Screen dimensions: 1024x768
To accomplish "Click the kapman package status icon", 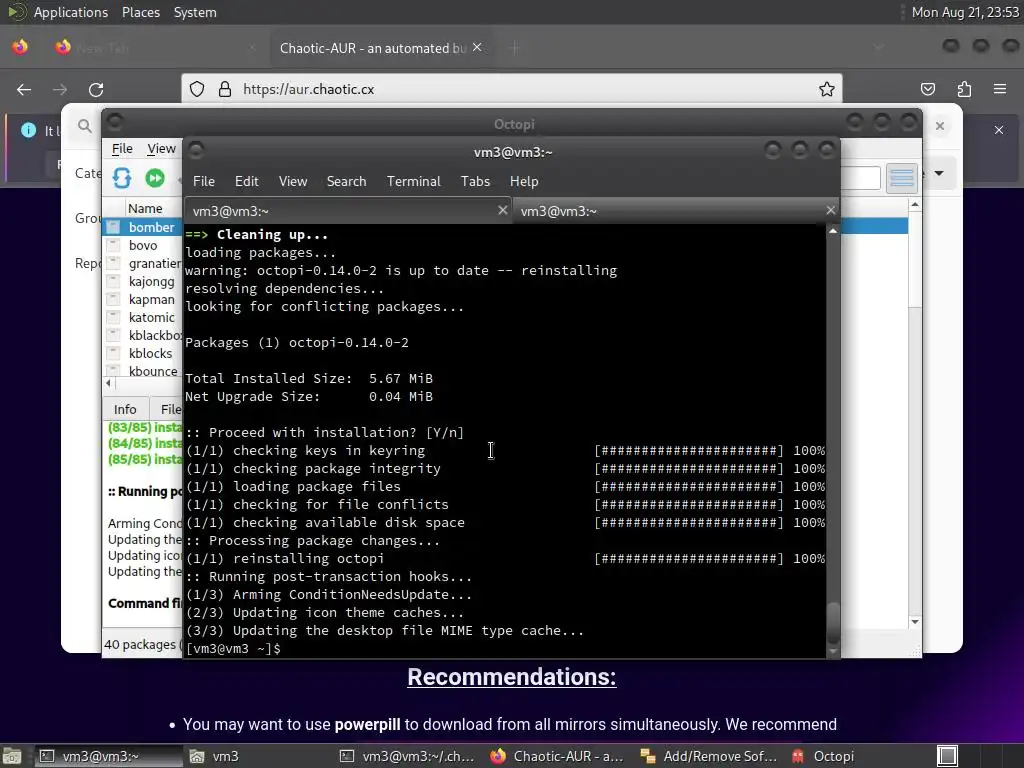I will [114, 299].
